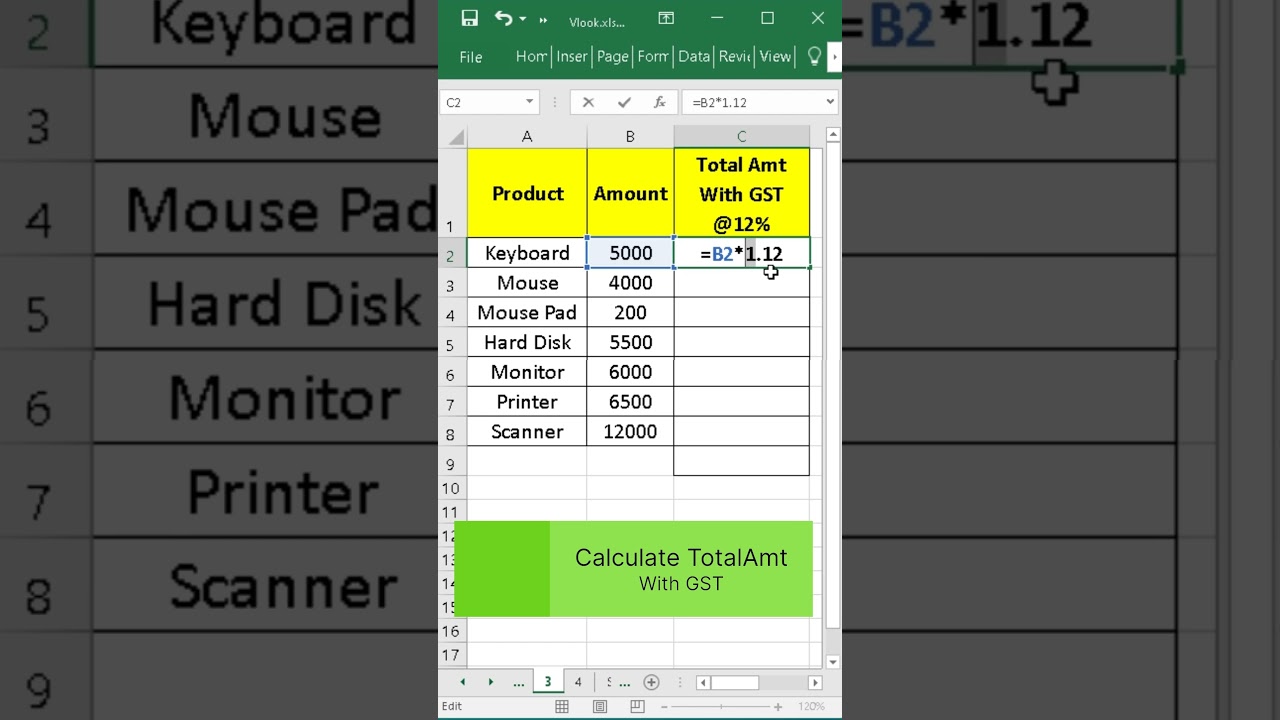1280x720 pixels.
Task: Click the cell containing 200
Action: (630, 312)
